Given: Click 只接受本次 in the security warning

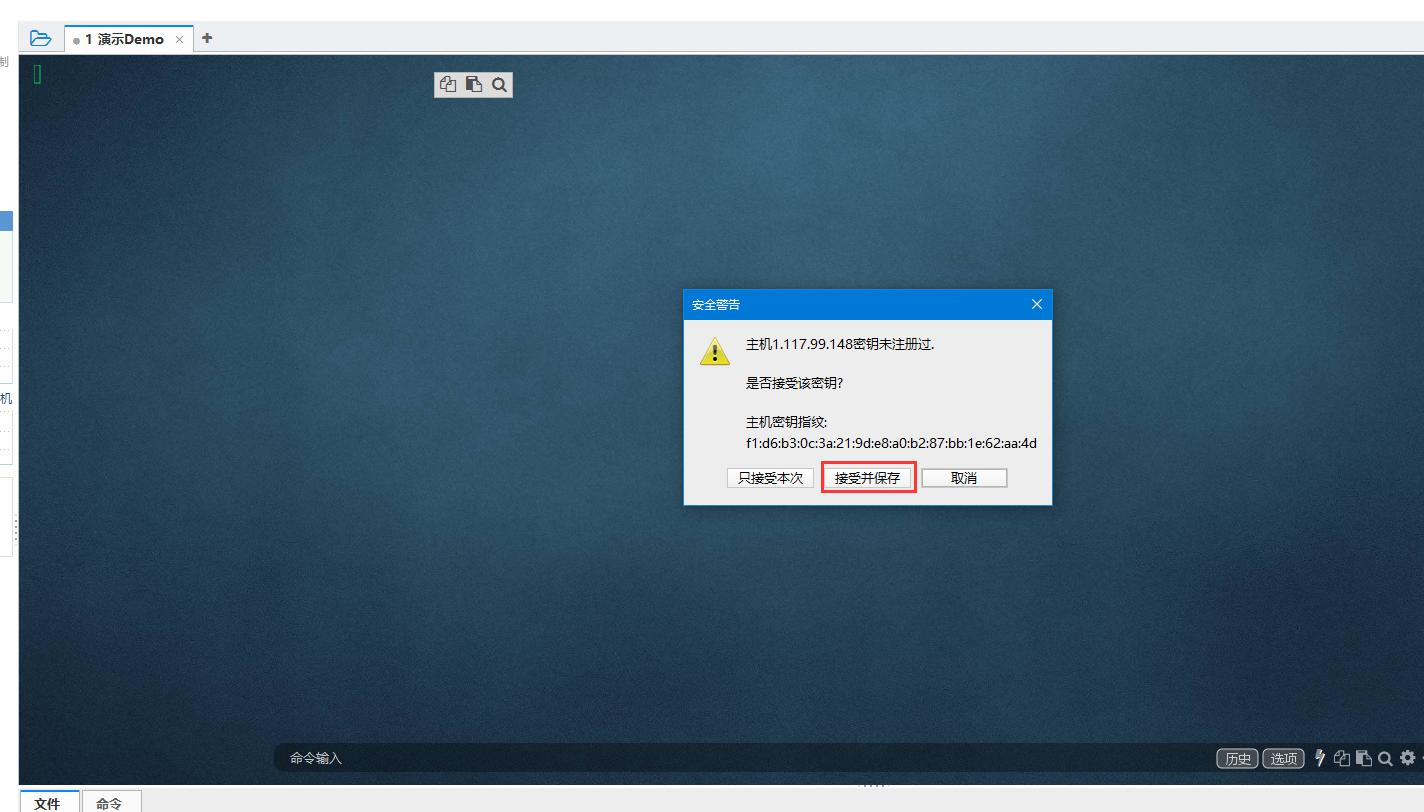Looking at the screenshot, I should pos(770,478).
